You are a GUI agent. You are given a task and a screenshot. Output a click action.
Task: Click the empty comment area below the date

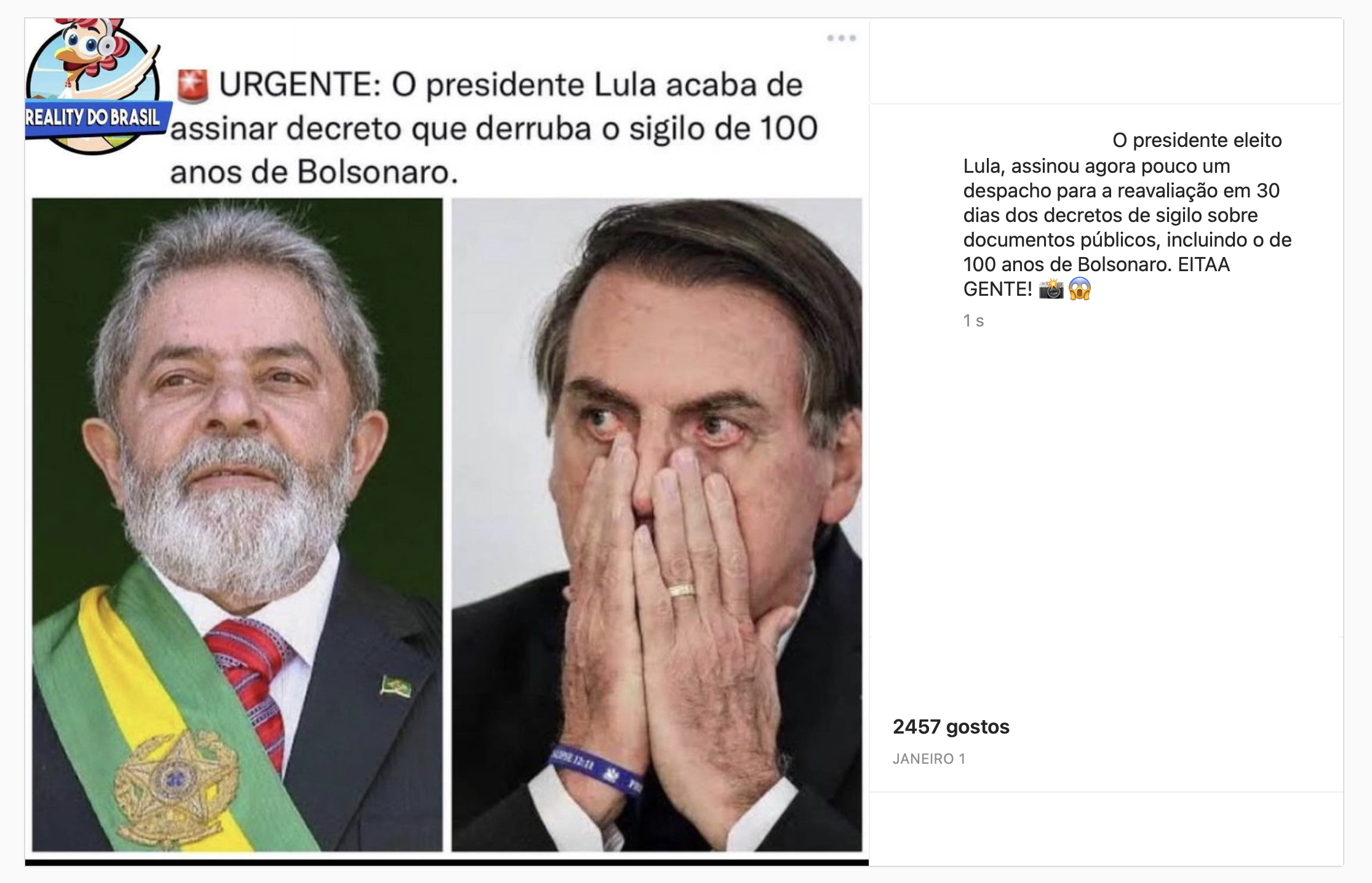pos(1106,828)
